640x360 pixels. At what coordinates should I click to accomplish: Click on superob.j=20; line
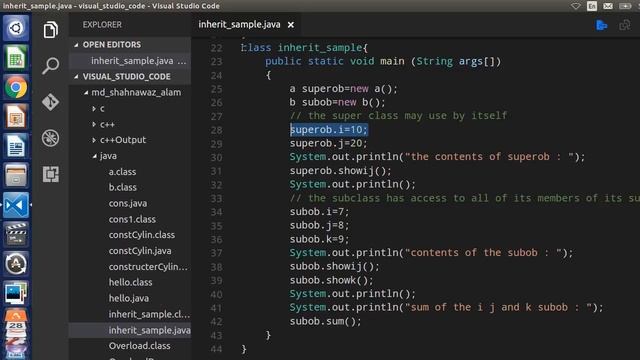tap(329, 143)
